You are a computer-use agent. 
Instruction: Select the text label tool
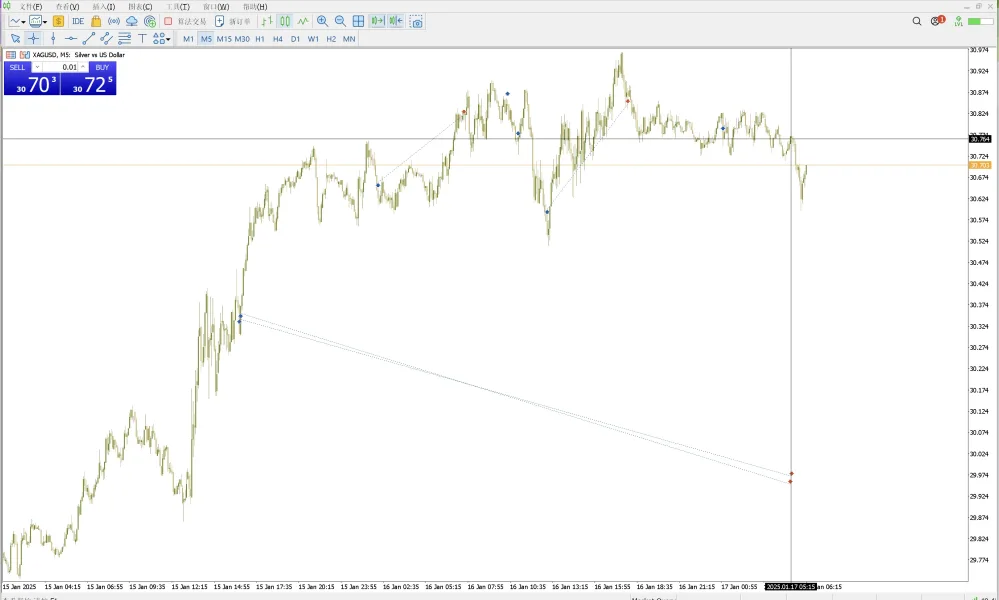142,39
